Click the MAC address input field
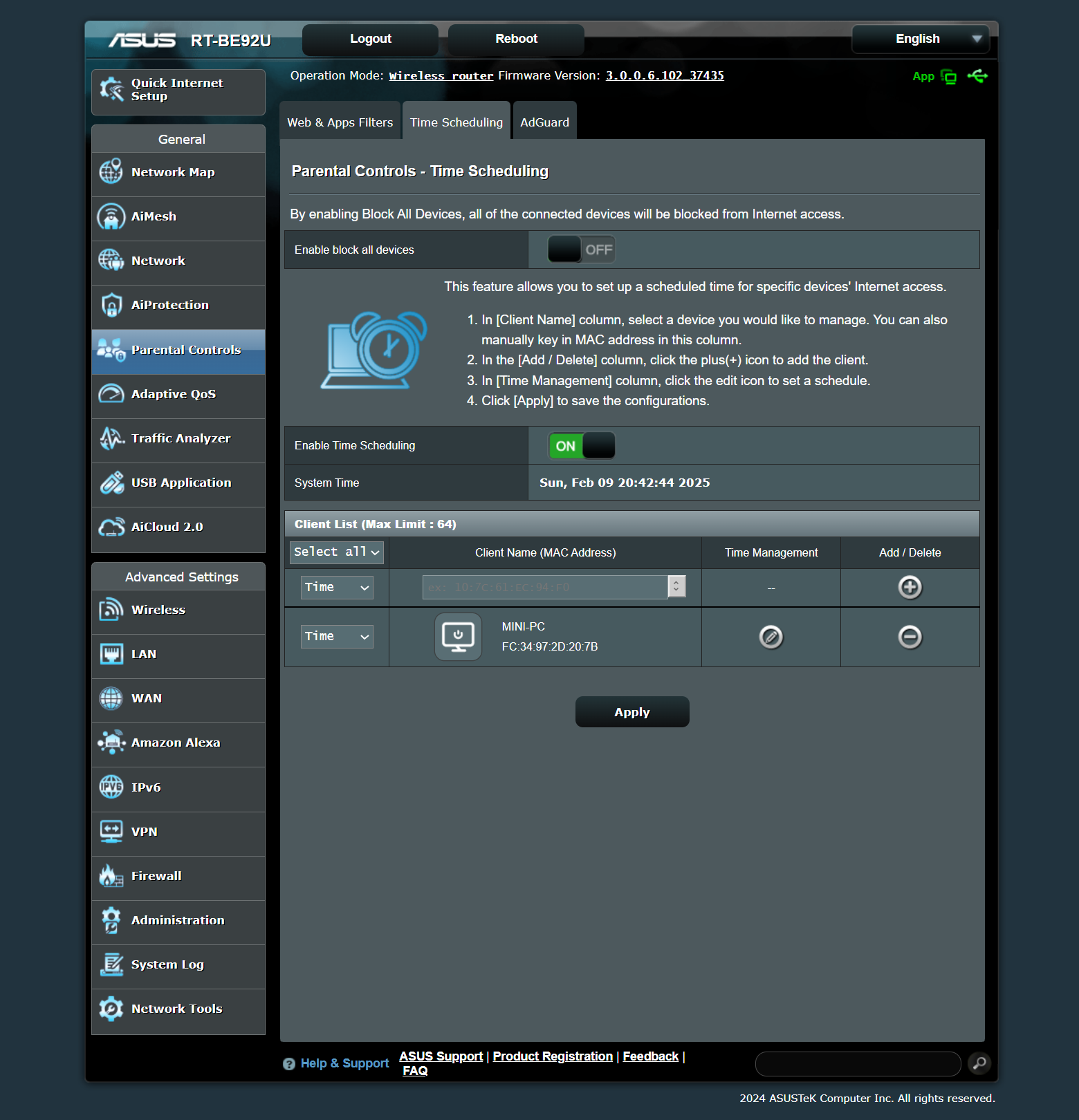The image size is (1079, 1120). (546, 588)
